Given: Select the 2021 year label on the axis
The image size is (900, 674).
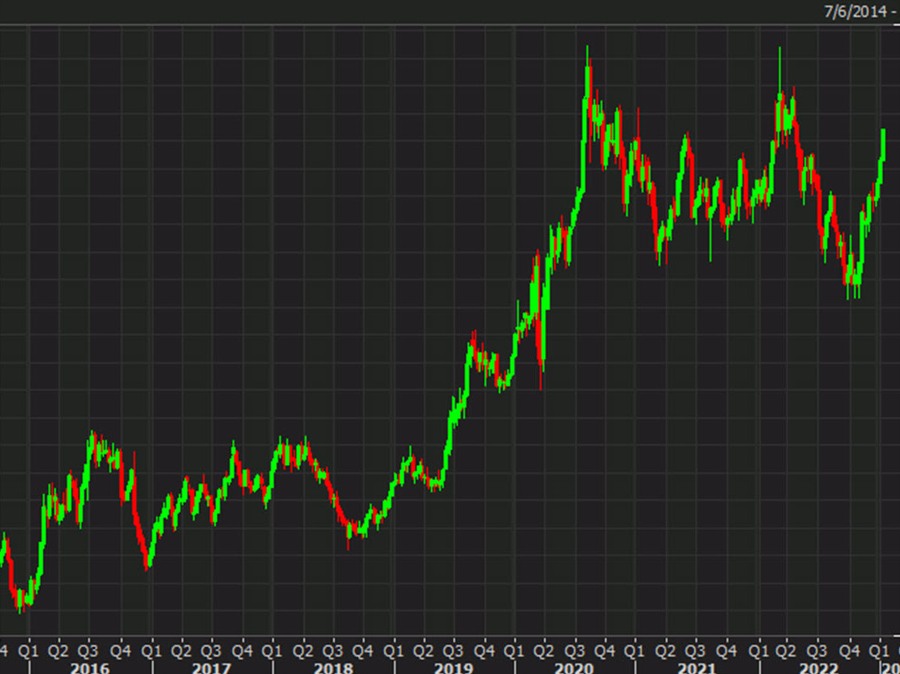Looking at the screenshot, I should click(x=700, y=665).
